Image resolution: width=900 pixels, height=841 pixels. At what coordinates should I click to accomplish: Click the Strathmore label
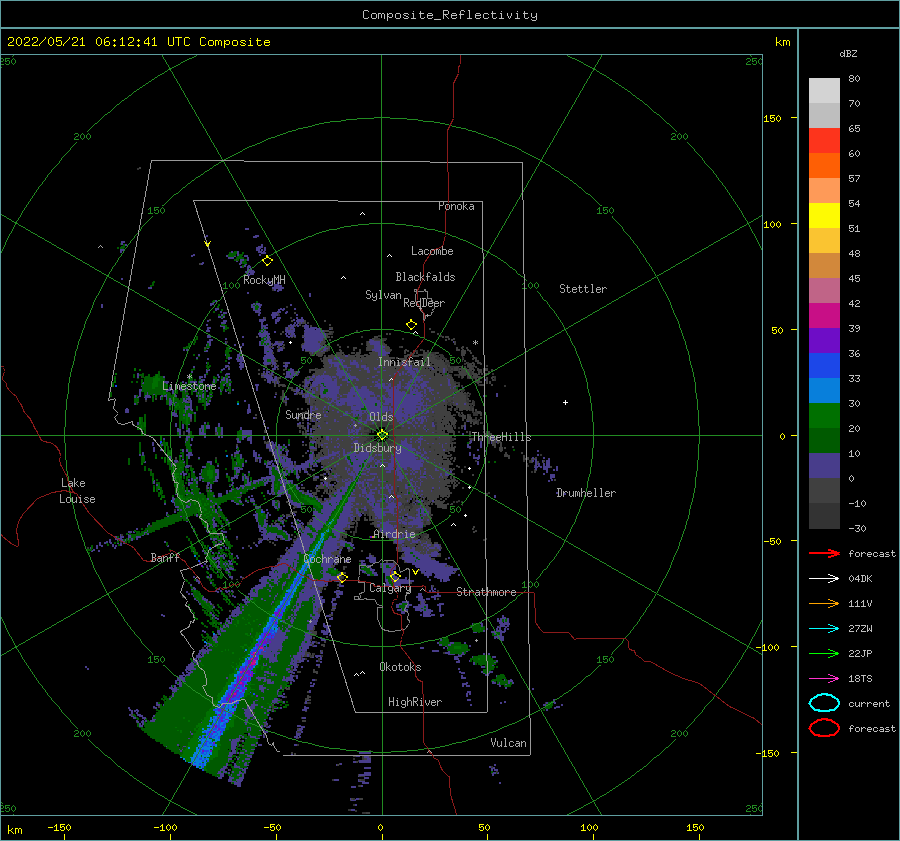[x=486, y=592]
